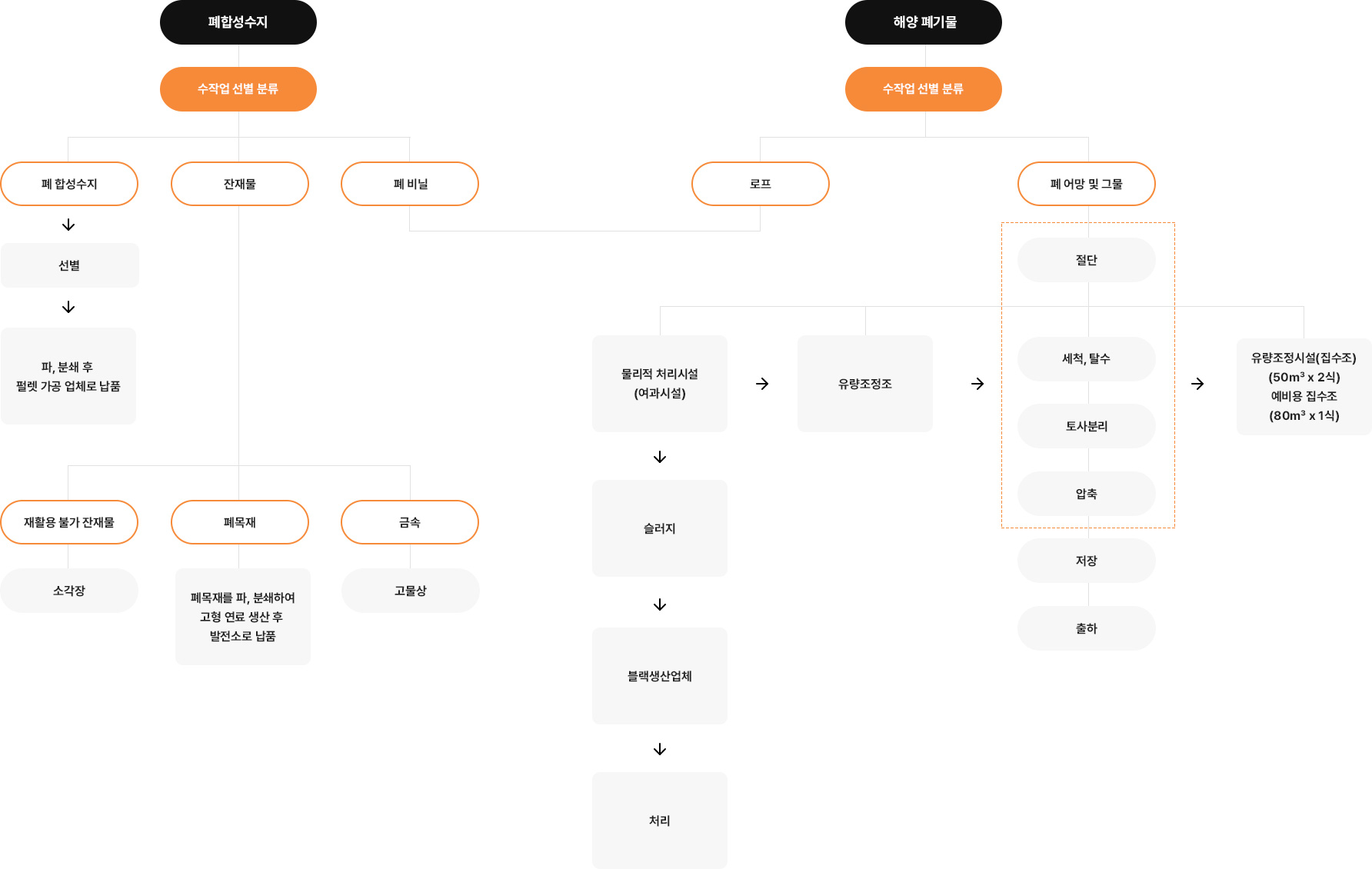Click the 유량조정조 box

tap(865, 384)
